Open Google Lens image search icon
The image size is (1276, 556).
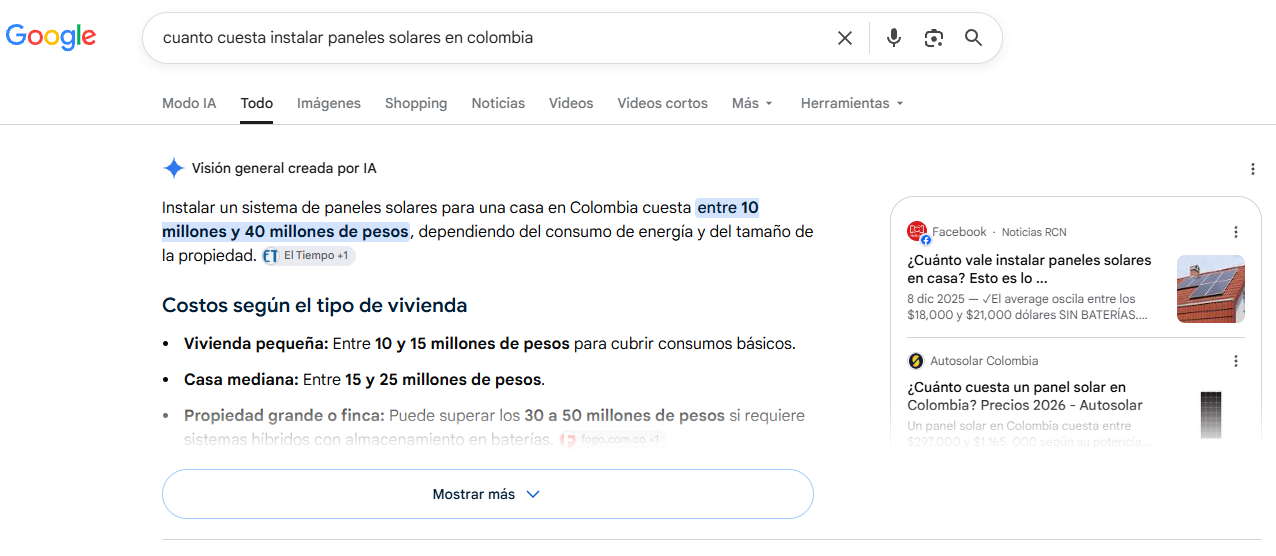pyautogui.click(x=934, y=38)
